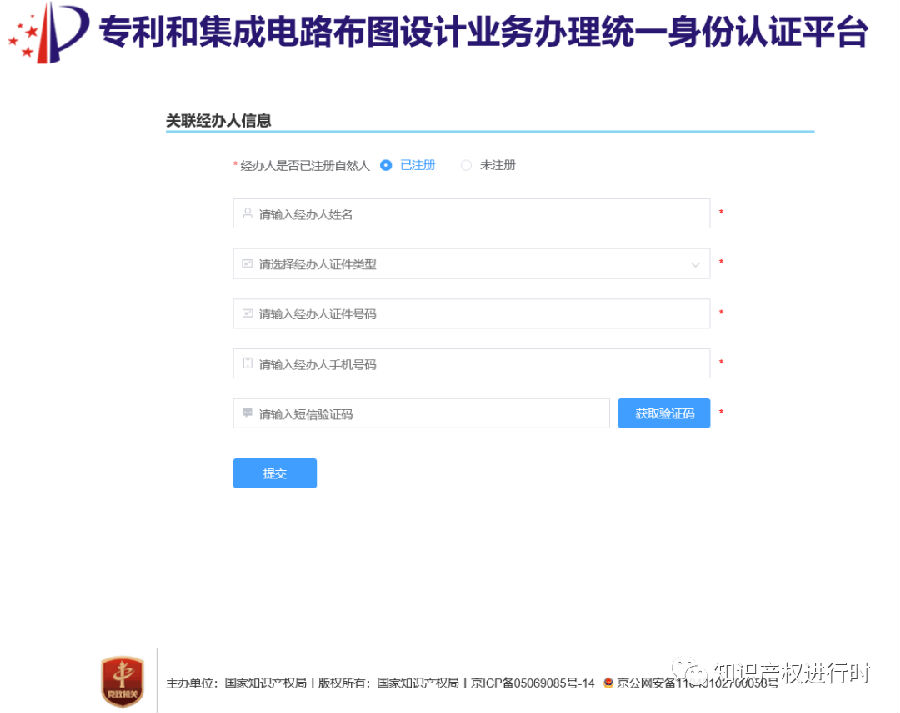Click the card icon in certificate number field
The height and width of the screenshot is (713, 900).
pos(247,313)
